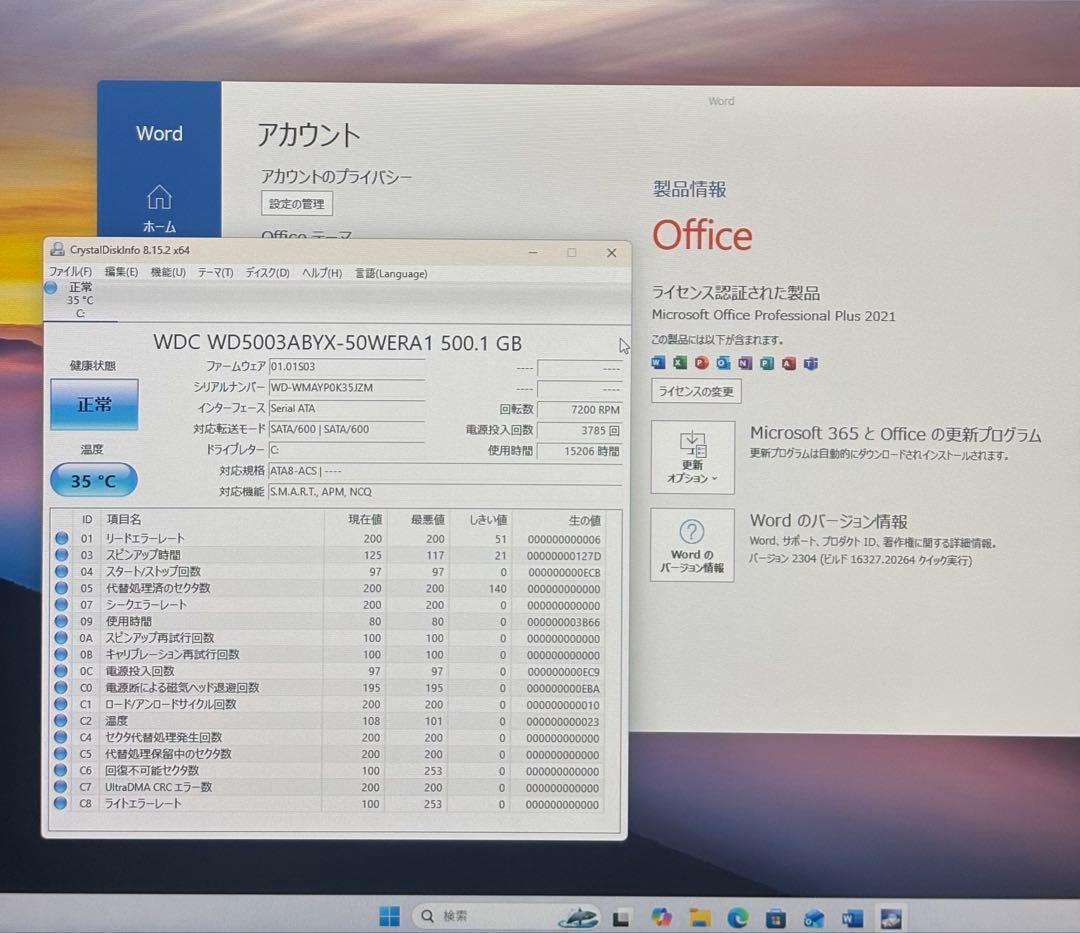The image size is (1080, 933).
Task: Click the rotation rate value 7200 RPM
Action: point(580,410)
